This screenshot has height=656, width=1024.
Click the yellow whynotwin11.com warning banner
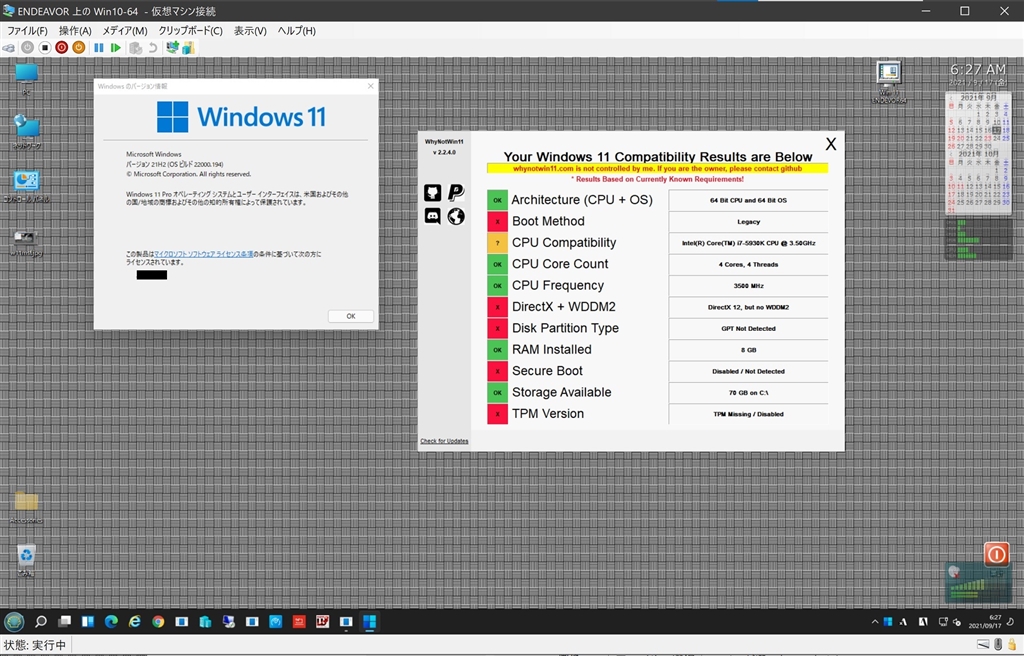click(658, 169)
